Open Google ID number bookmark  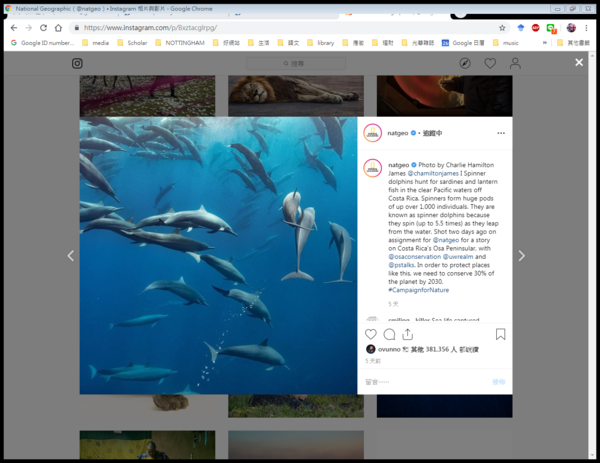42,43
